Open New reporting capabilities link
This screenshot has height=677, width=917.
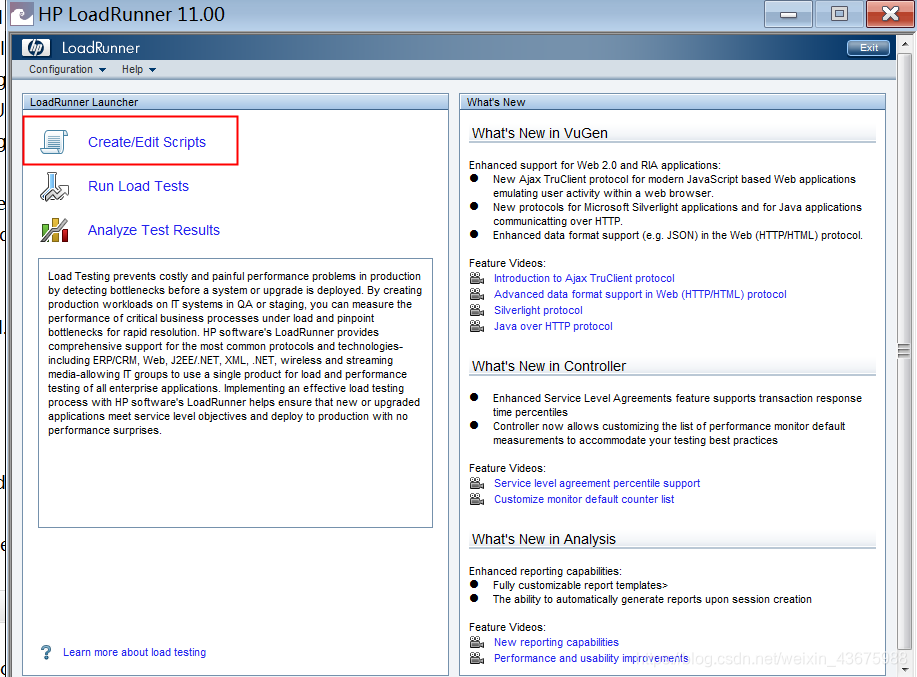click(x=556, y=643)
